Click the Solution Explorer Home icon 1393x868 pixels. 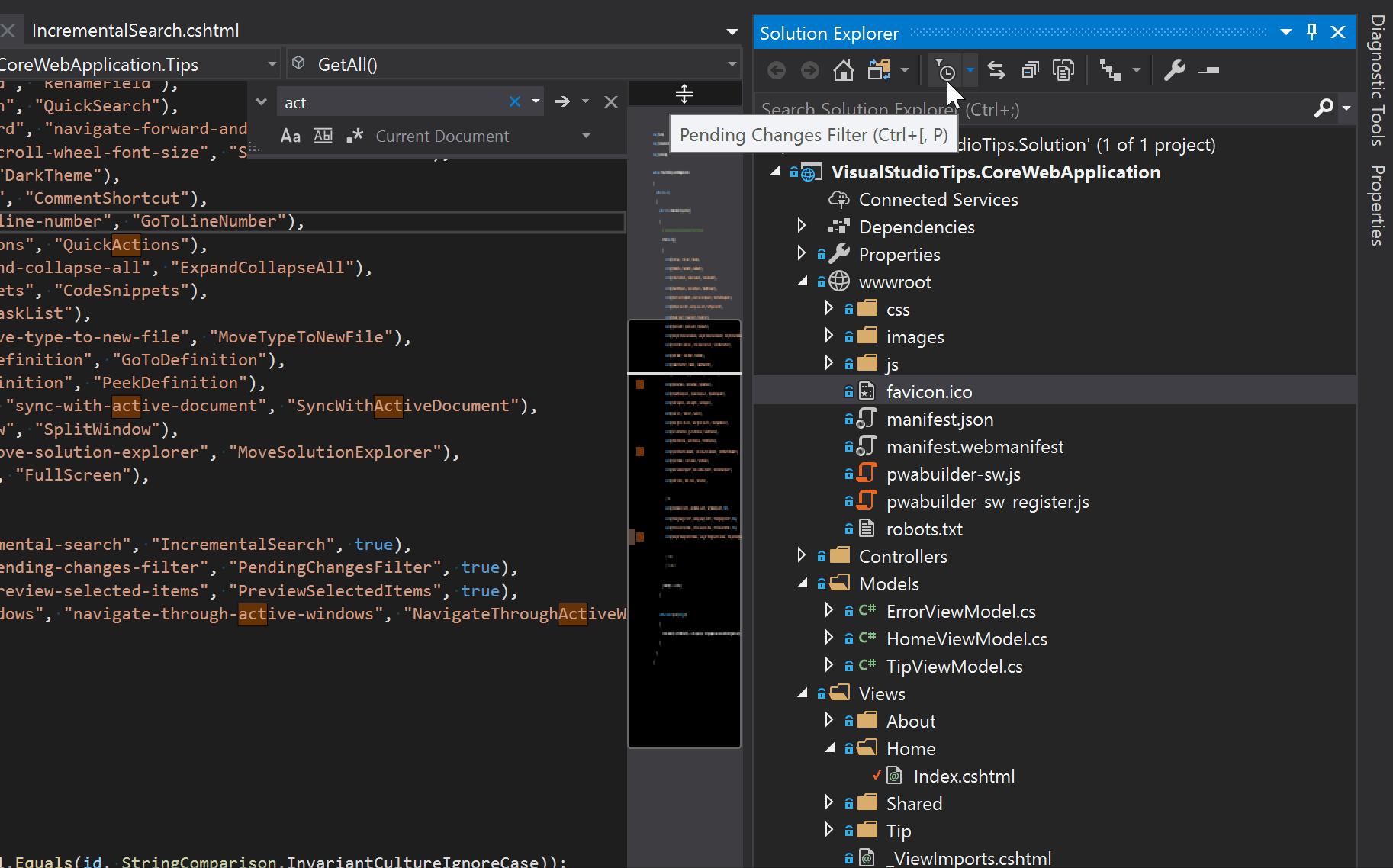click(844, 70)
